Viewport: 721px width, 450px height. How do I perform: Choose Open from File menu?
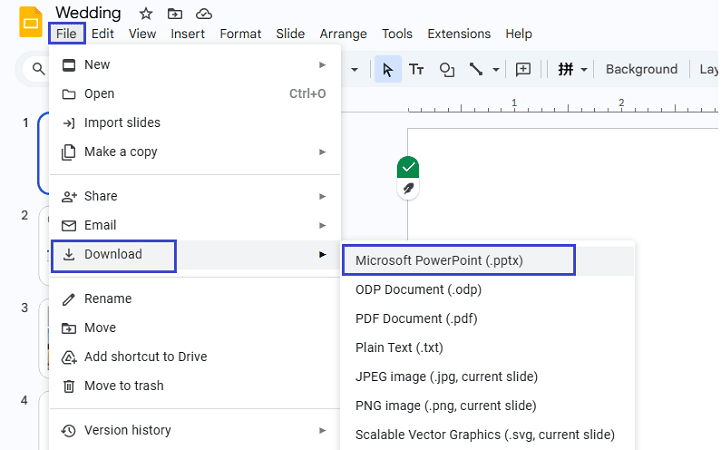click(195, 94)
